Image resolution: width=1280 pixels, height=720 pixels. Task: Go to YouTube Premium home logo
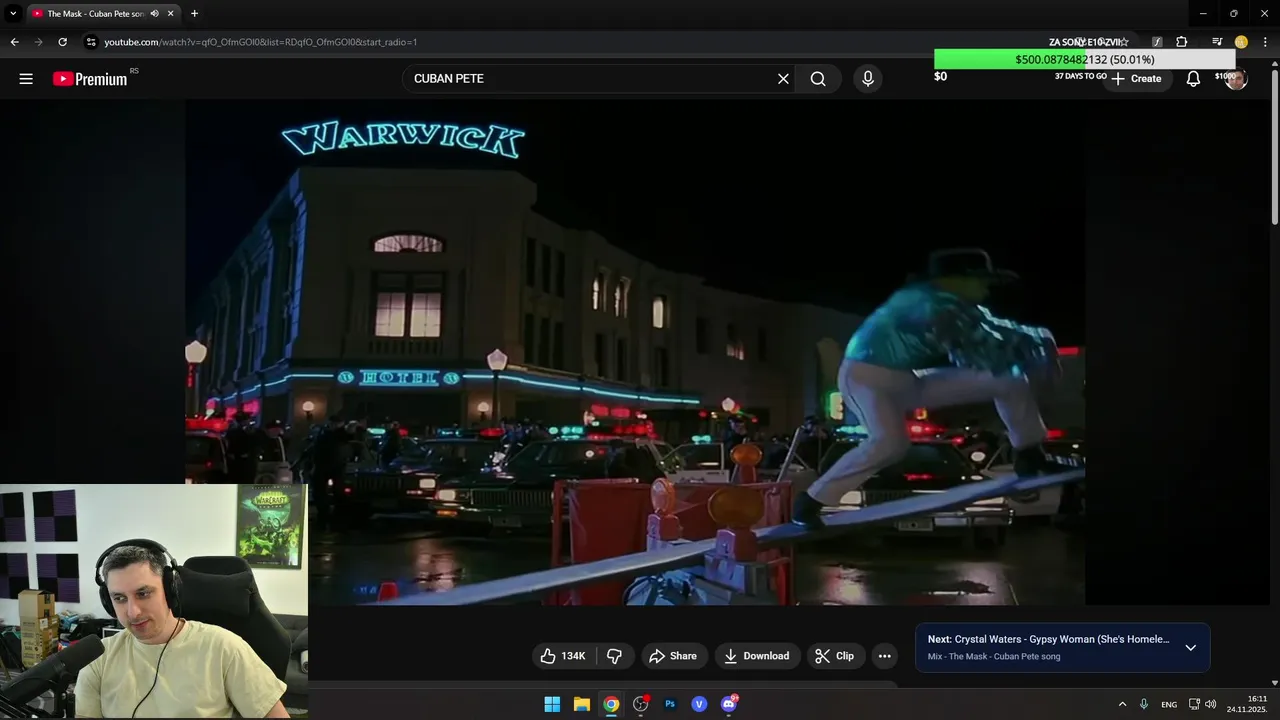(90, 79)
